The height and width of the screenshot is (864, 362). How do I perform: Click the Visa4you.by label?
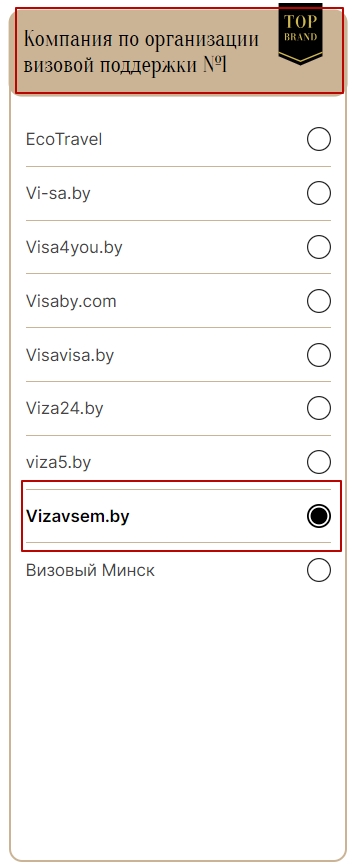coord(74,248)
